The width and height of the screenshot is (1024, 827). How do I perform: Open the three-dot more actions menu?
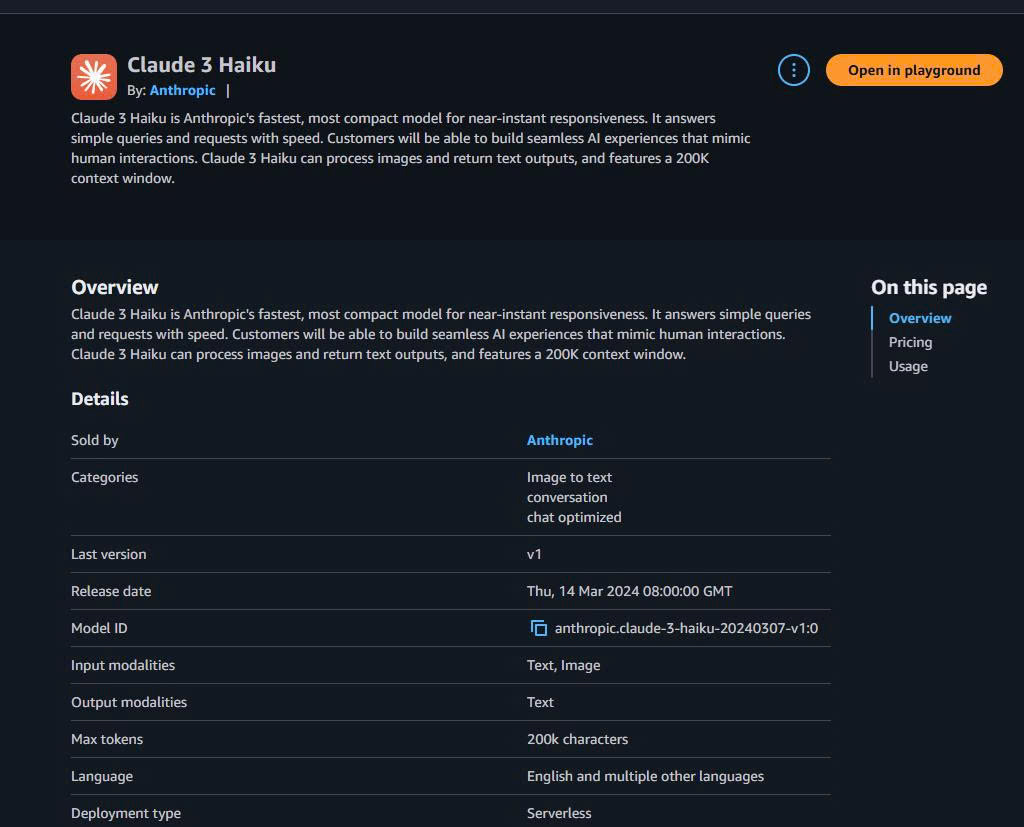click(793, 70)
